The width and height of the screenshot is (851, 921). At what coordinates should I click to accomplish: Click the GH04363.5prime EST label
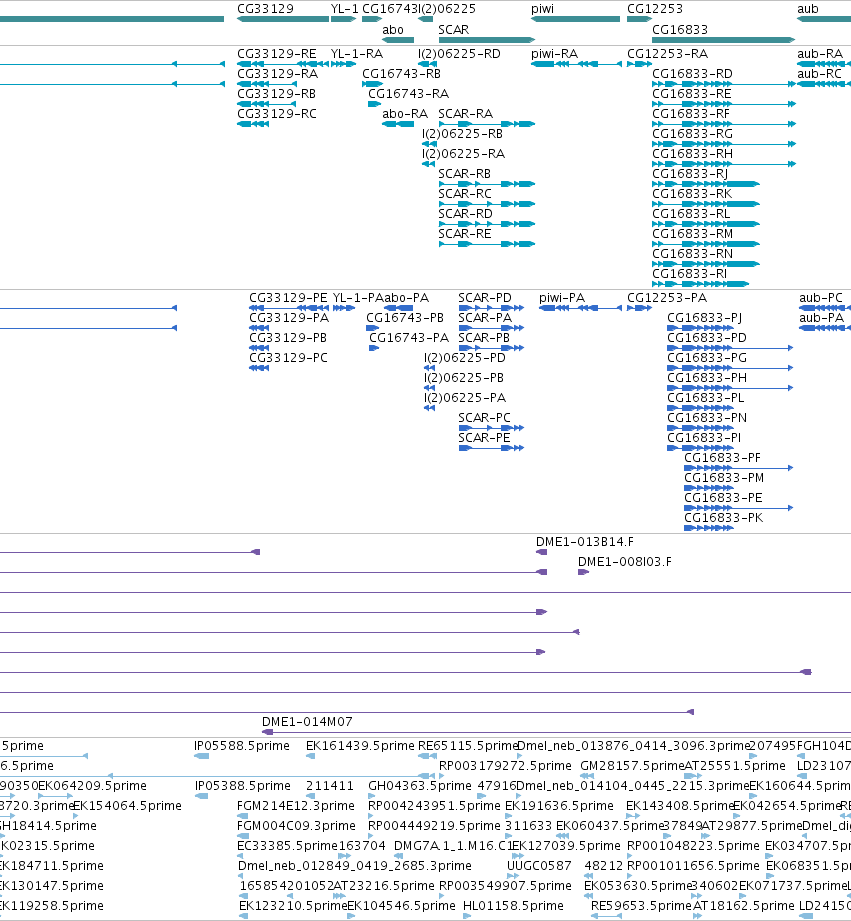[x=419, y=786]
